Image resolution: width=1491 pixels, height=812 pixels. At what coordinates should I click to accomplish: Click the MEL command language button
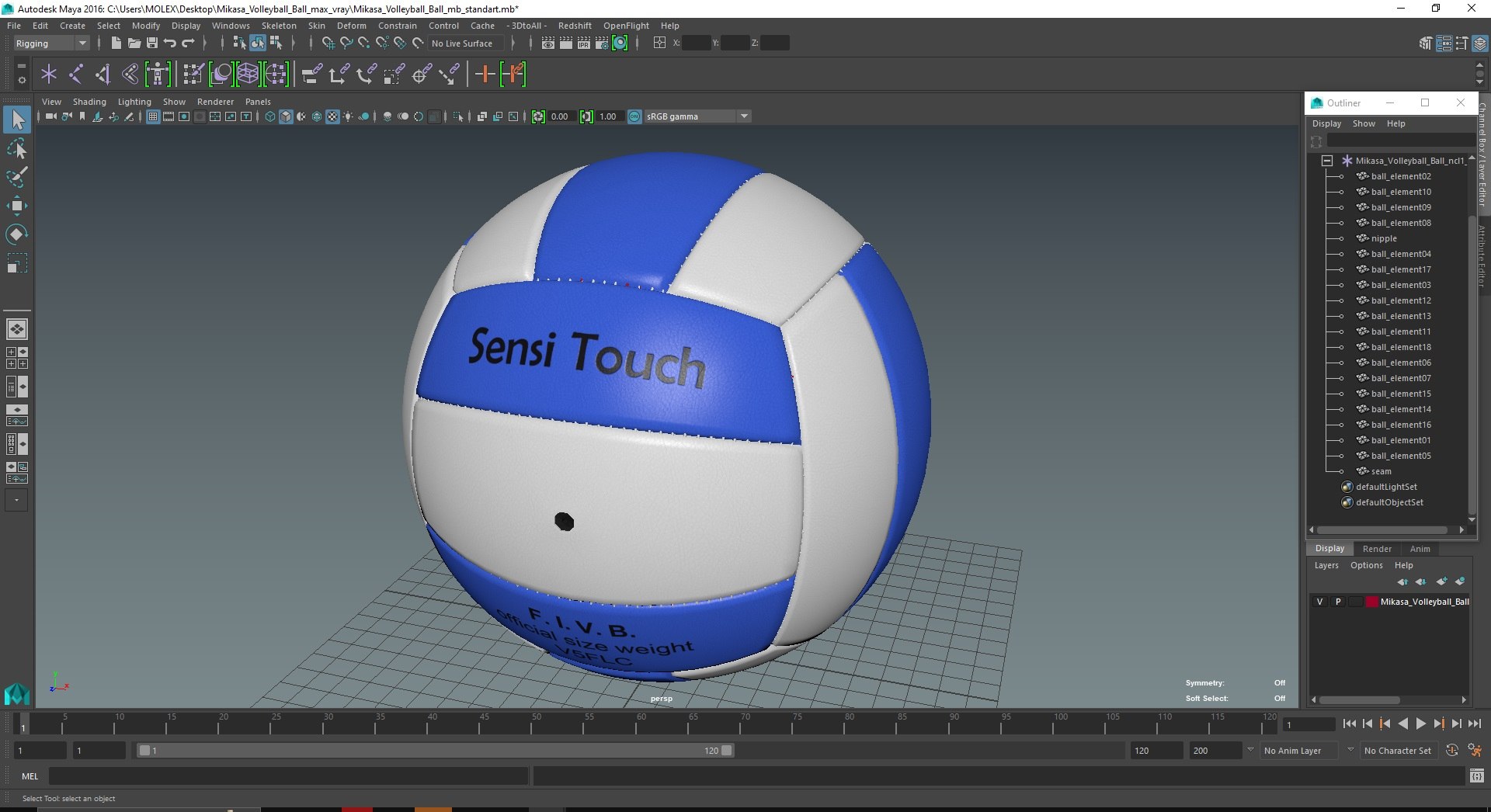tap(30, 776)
